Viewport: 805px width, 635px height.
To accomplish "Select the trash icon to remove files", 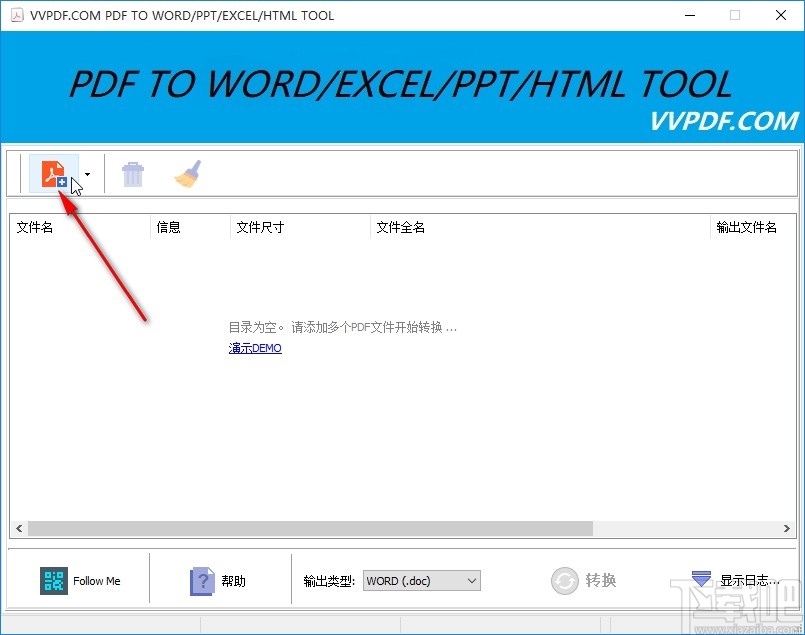I will [133, 172].
